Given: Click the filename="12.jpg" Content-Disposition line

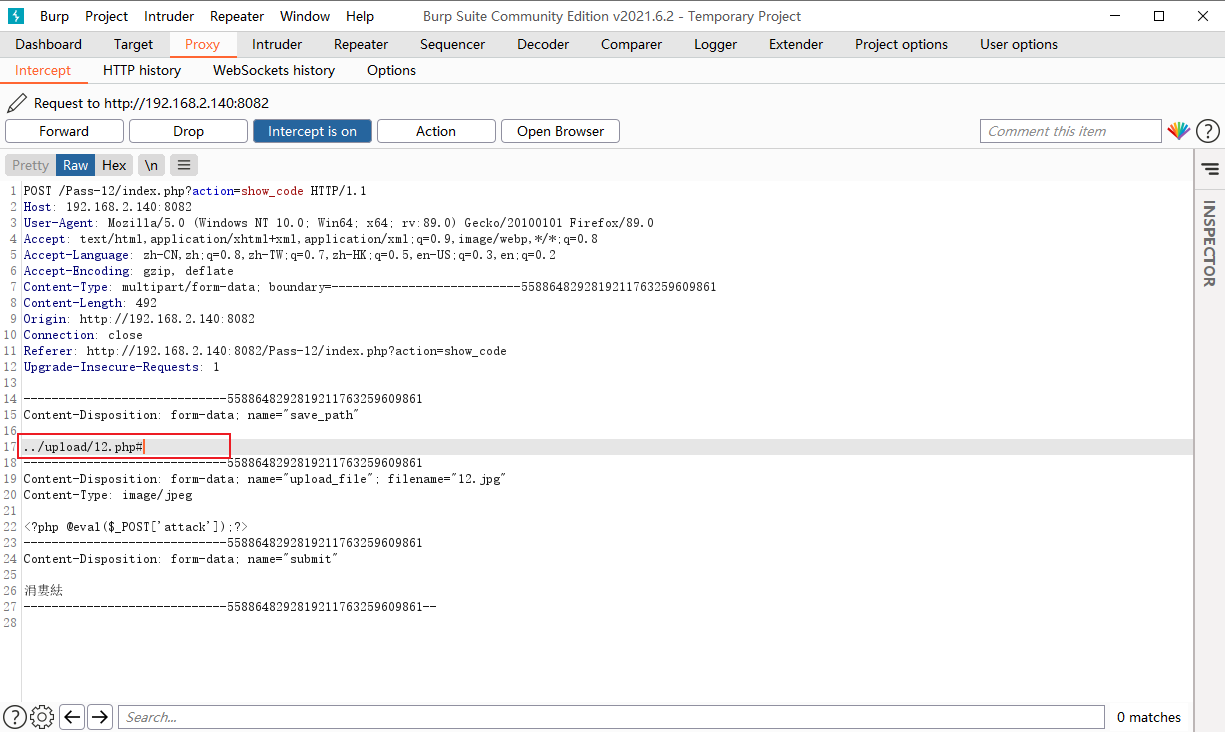Looking at the screenshot, I should pos(264,479).
